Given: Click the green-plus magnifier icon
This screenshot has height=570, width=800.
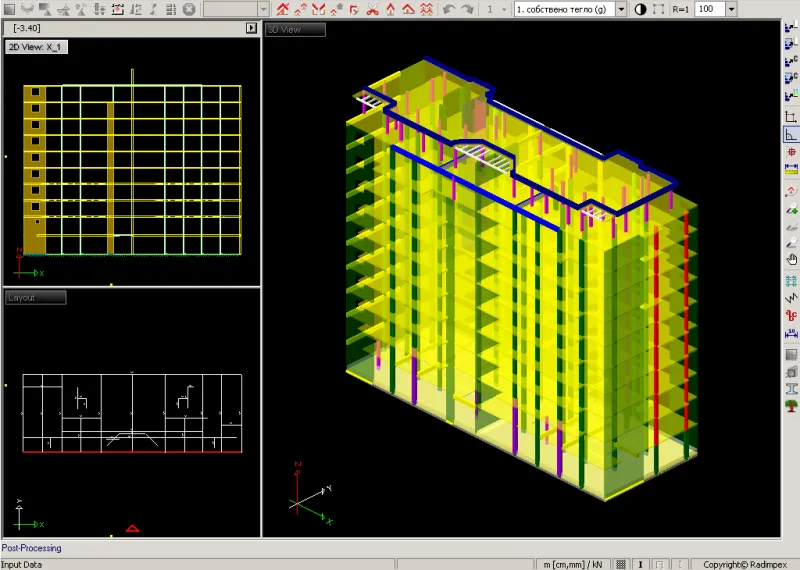Looking at the screenshot, I should pyautogui.click(x=791, y=208).
